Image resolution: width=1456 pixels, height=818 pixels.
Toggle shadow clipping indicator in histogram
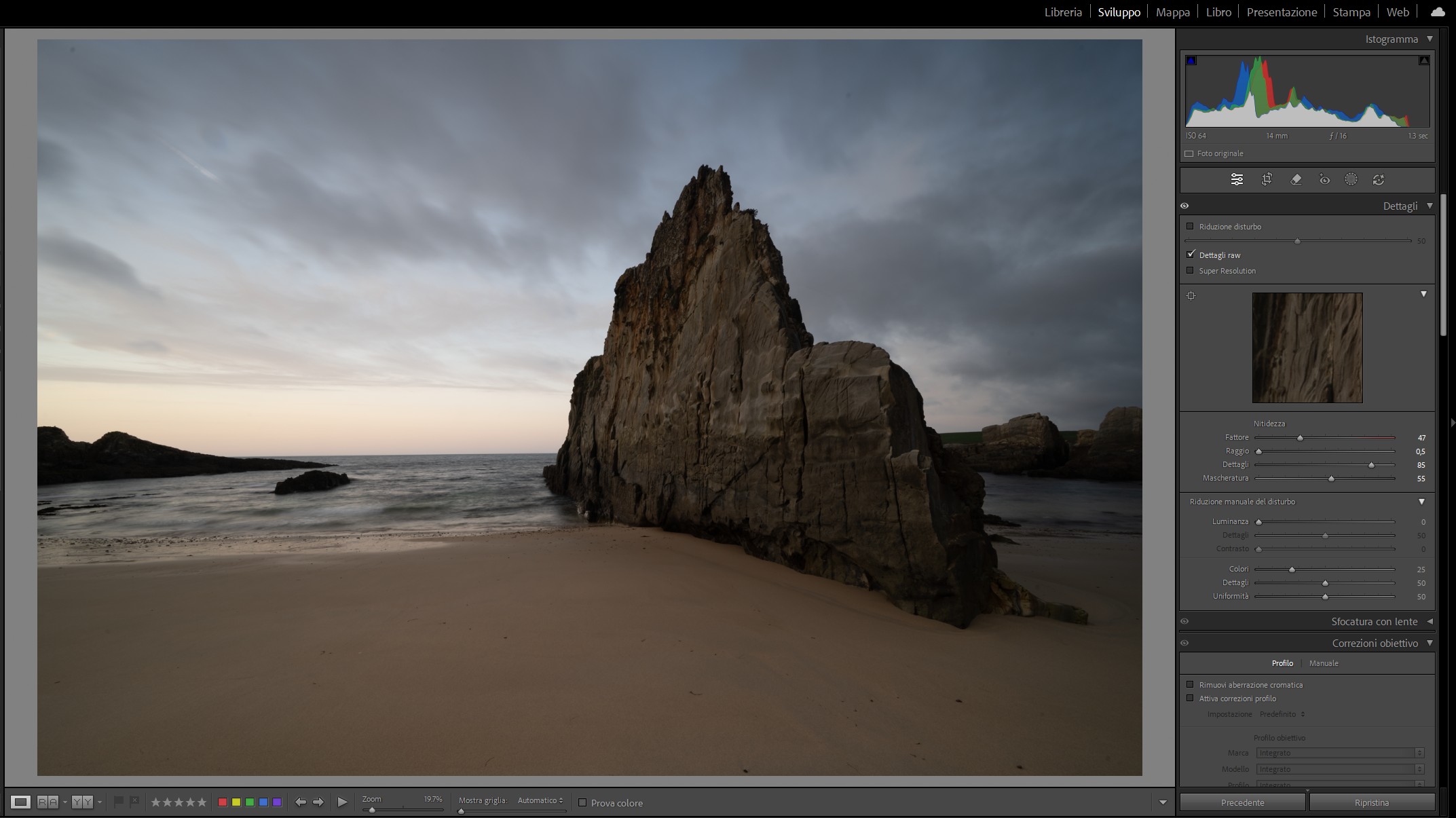click(1191, 60)
